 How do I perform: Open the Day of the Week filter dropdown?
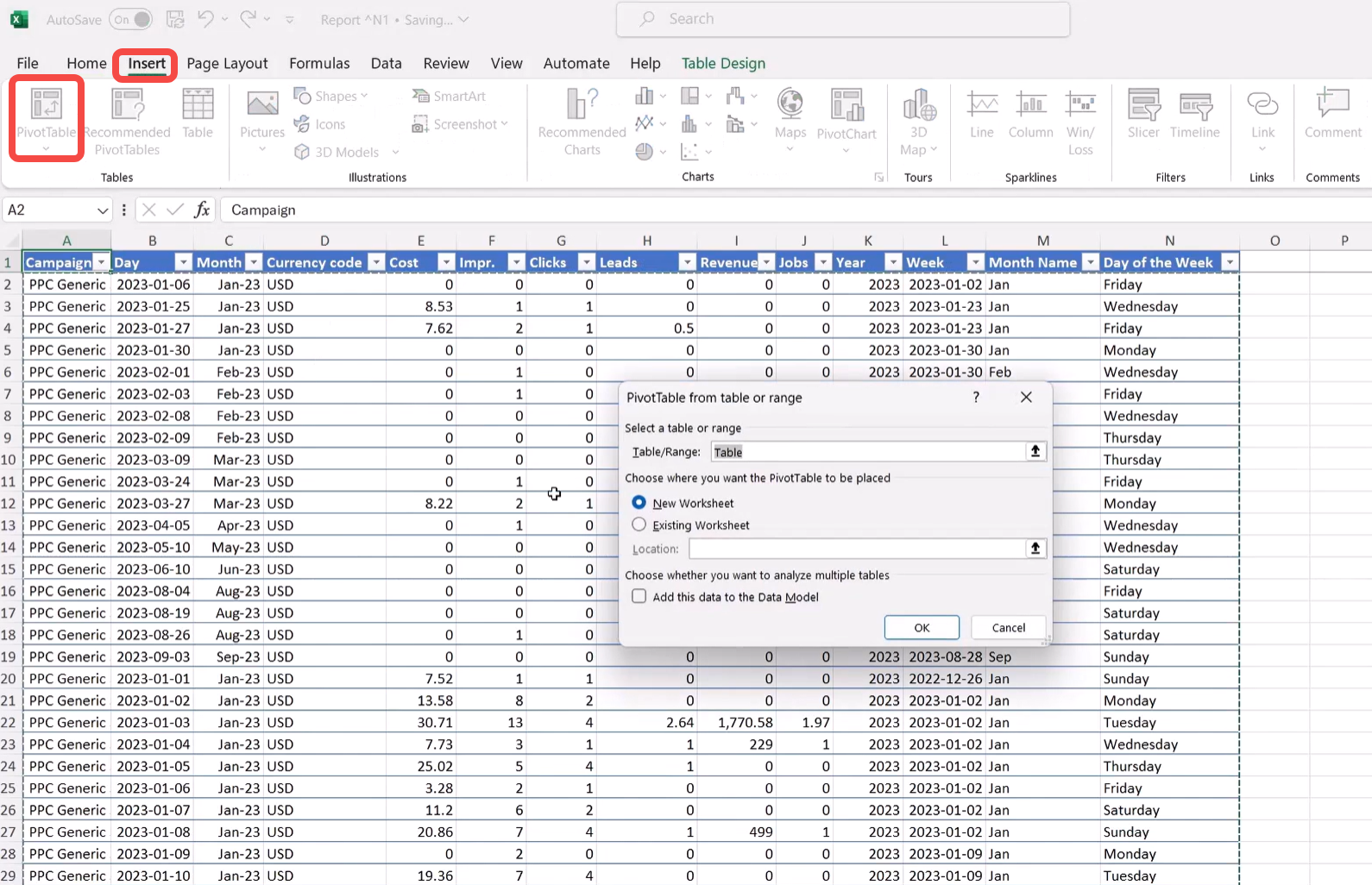[1230, 262]
